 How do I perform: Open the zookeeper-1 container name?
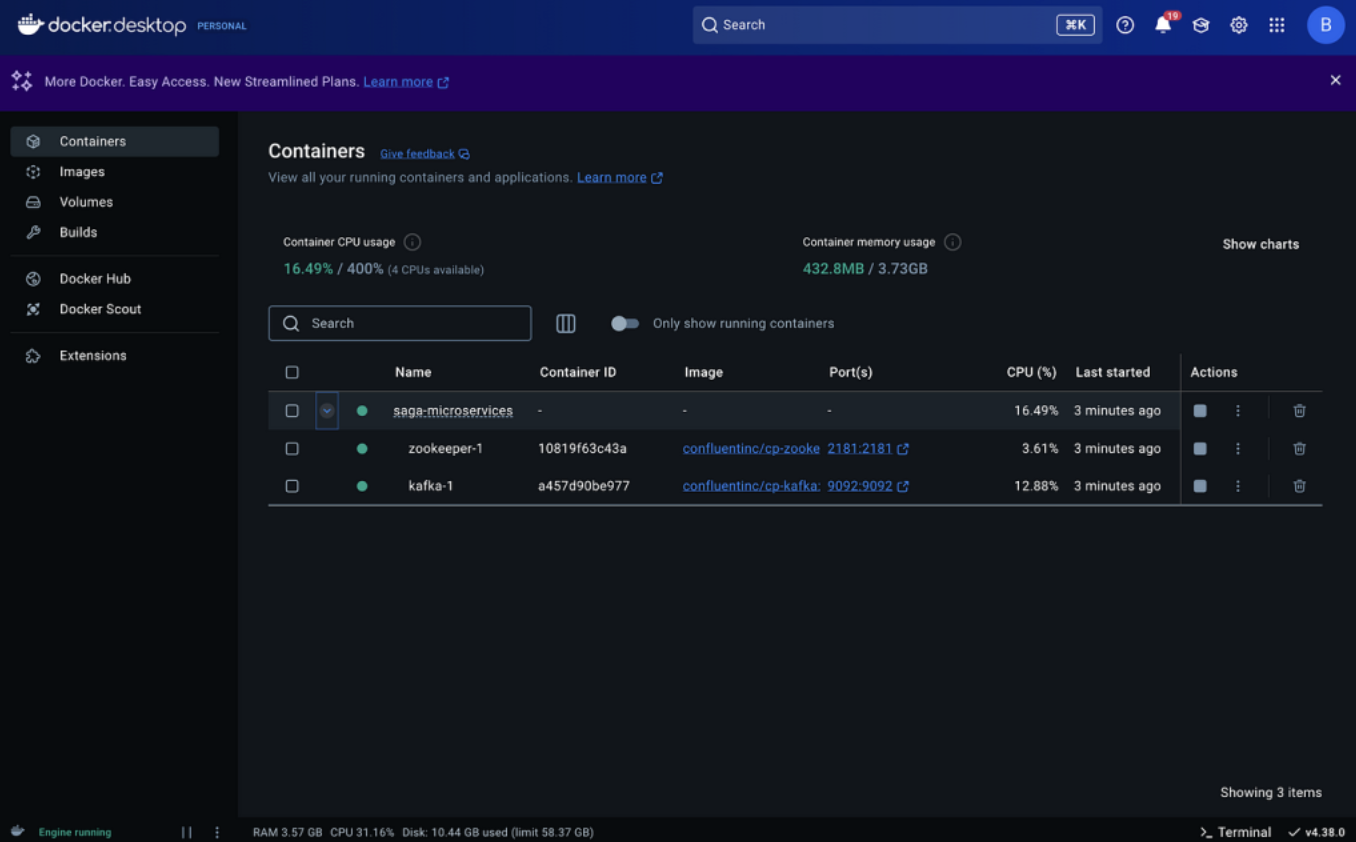click(x=445, y=449)
